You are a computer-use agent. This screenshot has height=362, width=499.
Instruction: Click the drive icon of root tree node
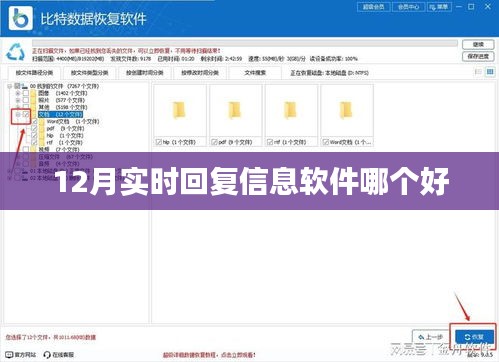[x=25, y=86]
